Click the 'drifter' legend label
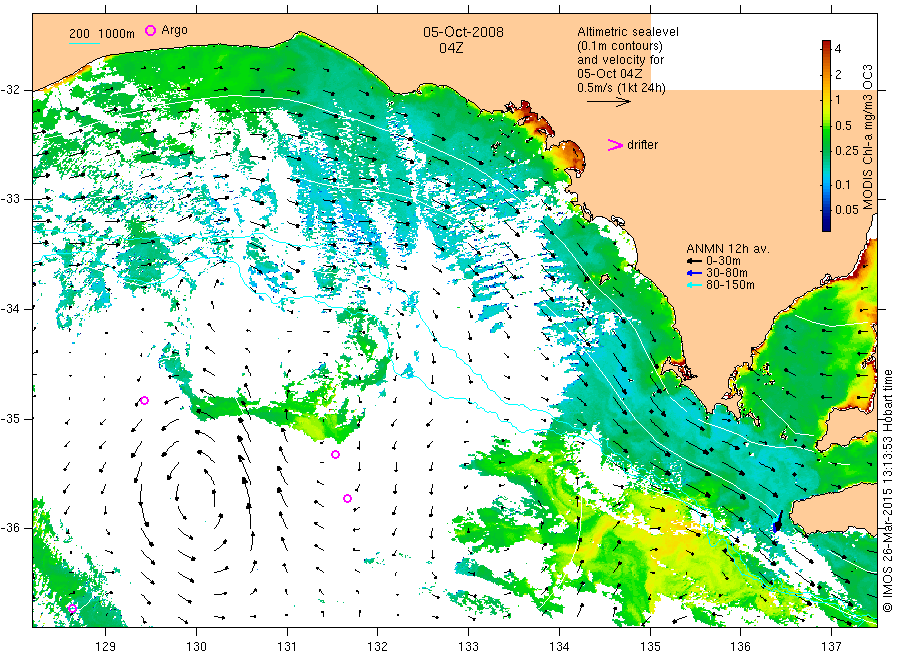 642,145
